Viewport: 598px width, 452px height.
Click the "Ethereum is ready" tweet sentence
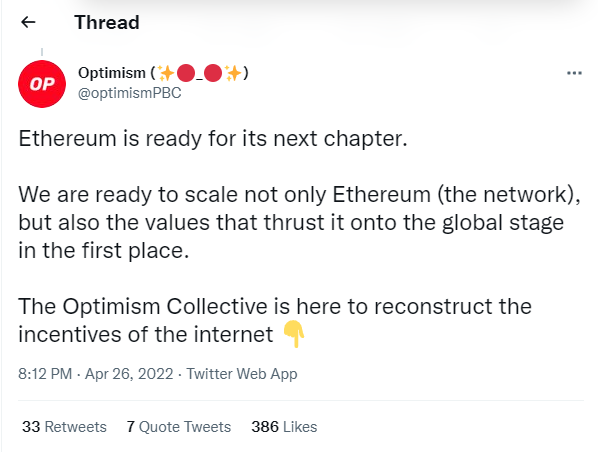[213, 138]
